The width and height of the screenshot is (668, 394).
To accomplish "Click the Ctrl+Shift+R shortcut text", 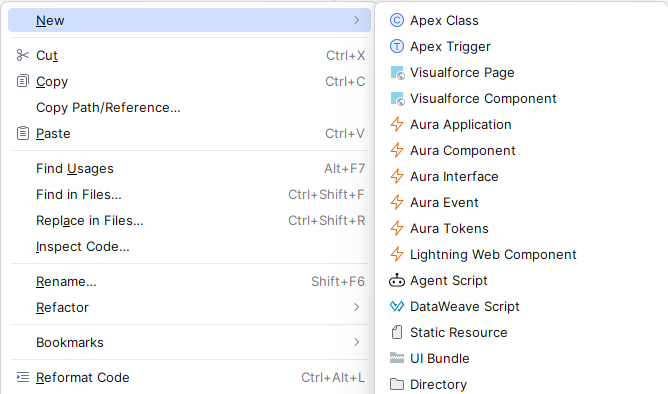I will point(327,221).
